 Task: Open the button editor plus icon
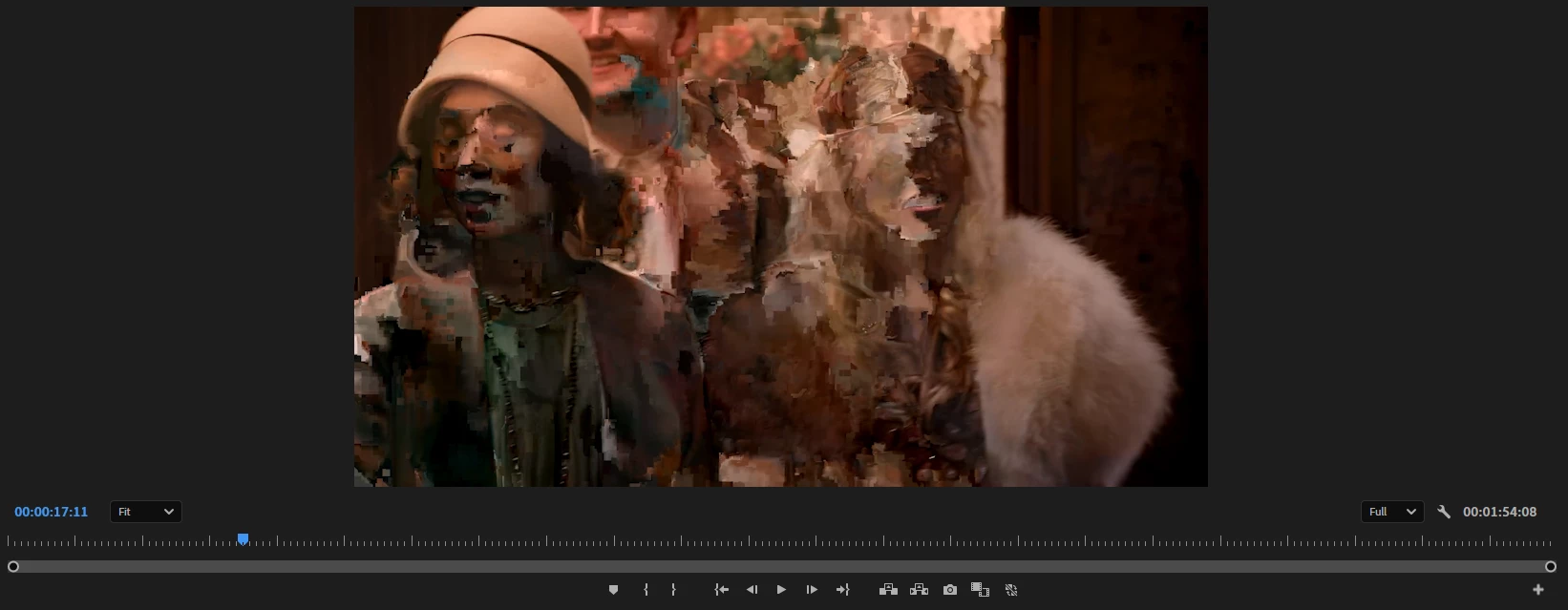click(1538, 590)
